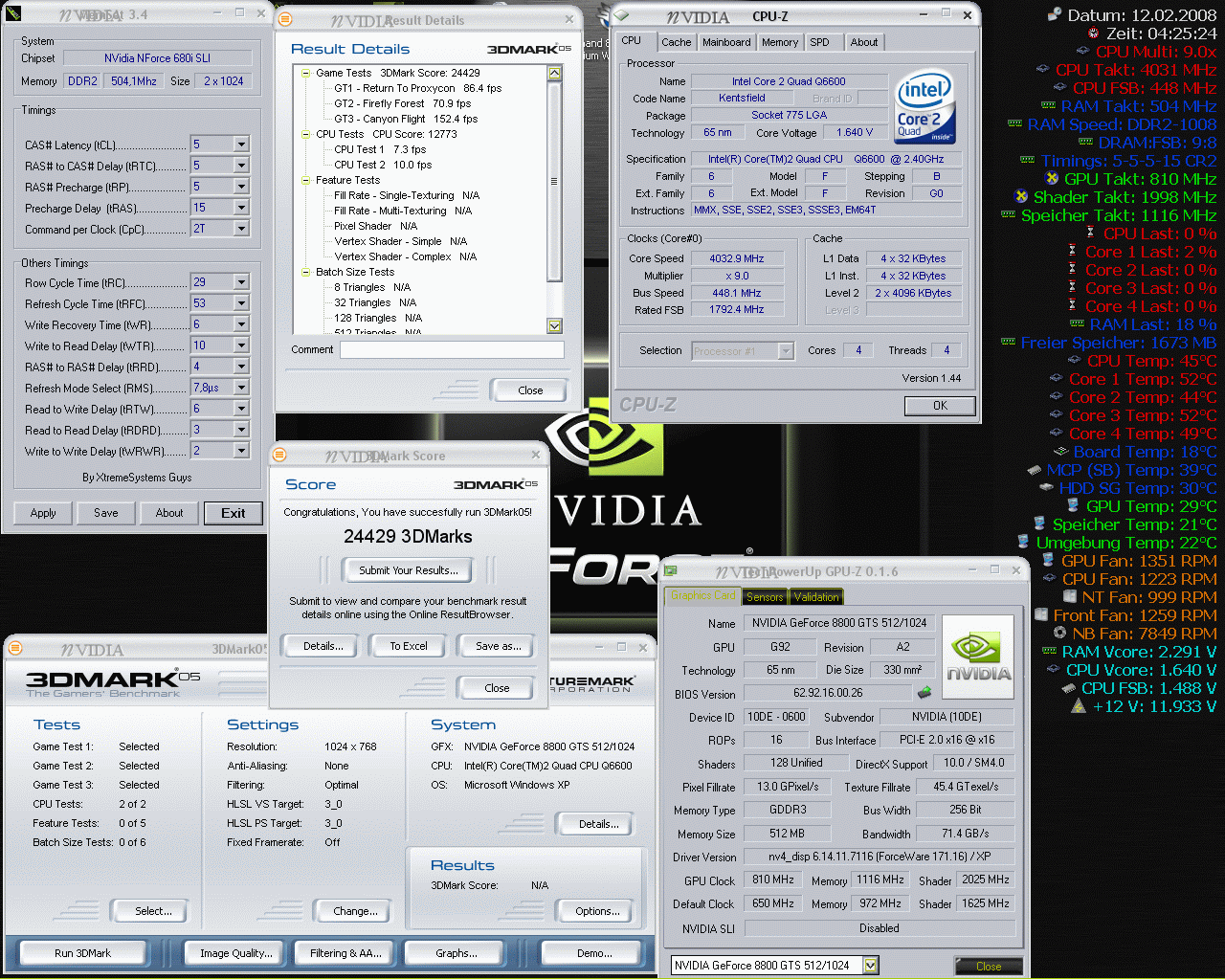
Task: Switch to the Sensors tab in GPU-Z
Action: click(765, 597)
